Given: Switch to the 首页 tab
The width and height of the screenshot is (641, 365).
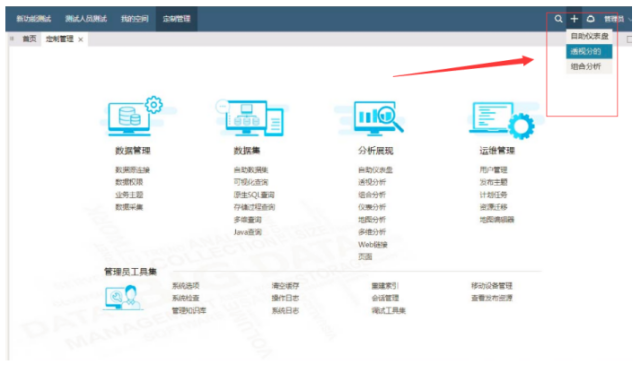Looking at the screenshot, I should point(29,39).
